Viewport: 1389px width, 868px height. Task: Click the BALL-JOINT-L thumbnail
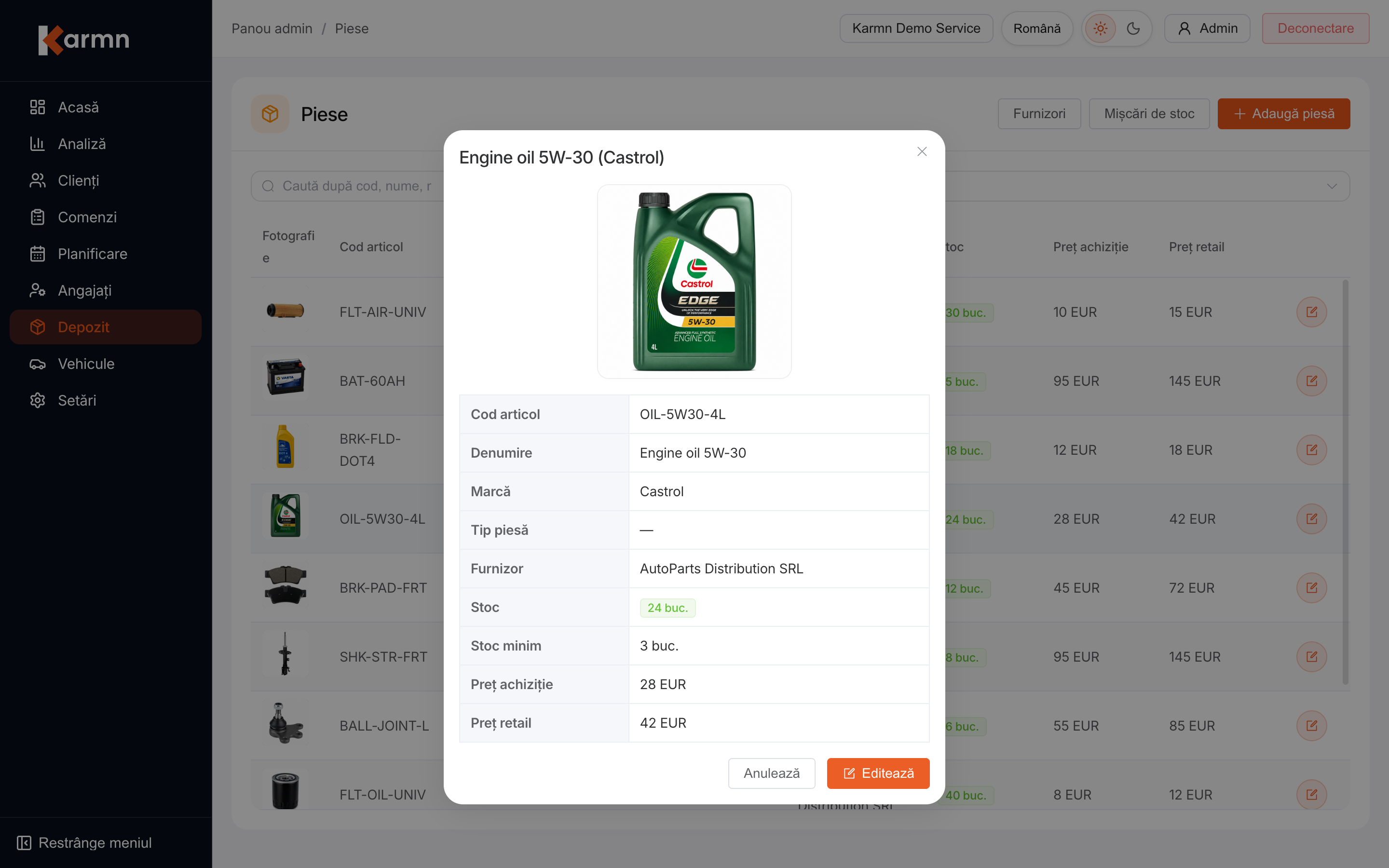coord(285,722)
